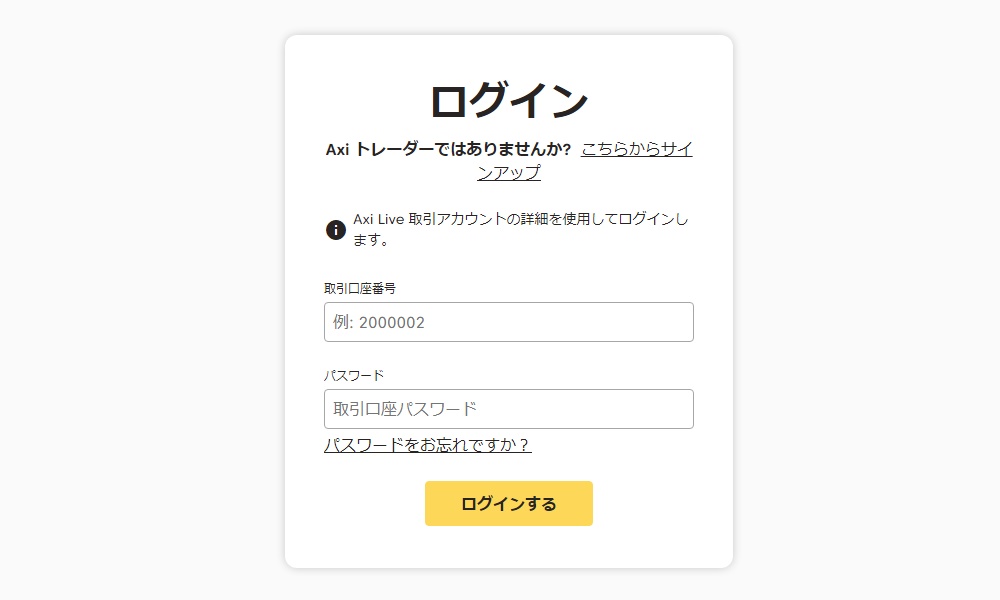Image resolution: width=1000 pixels, height=600 pixels.
Task: Click the Axi トレーダーではありませんか? text
Action: click(448, 147)
